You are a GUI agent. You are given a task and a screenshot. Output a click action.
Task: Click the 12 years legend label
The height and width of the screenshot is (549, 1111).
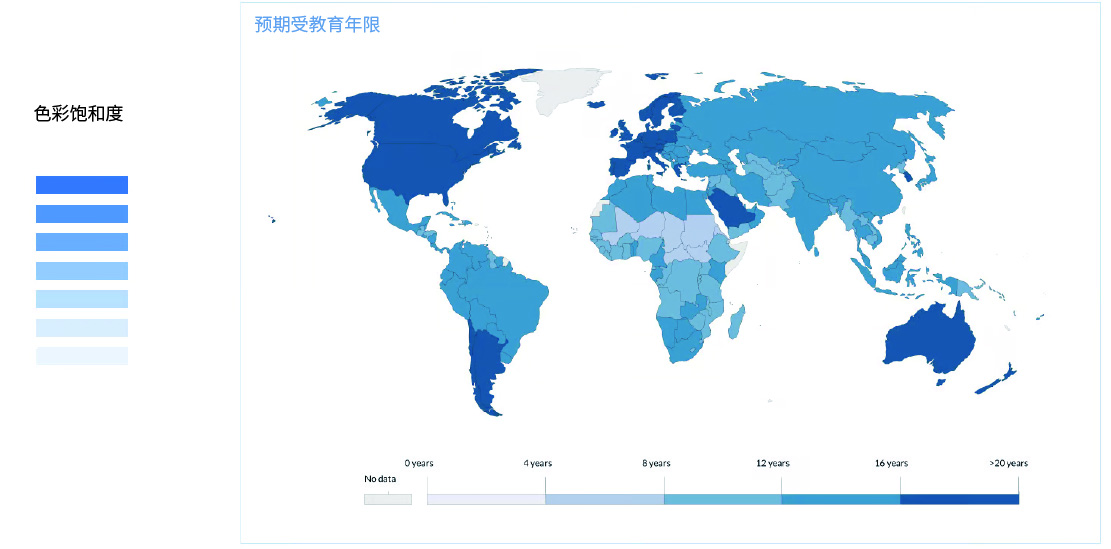772,463
